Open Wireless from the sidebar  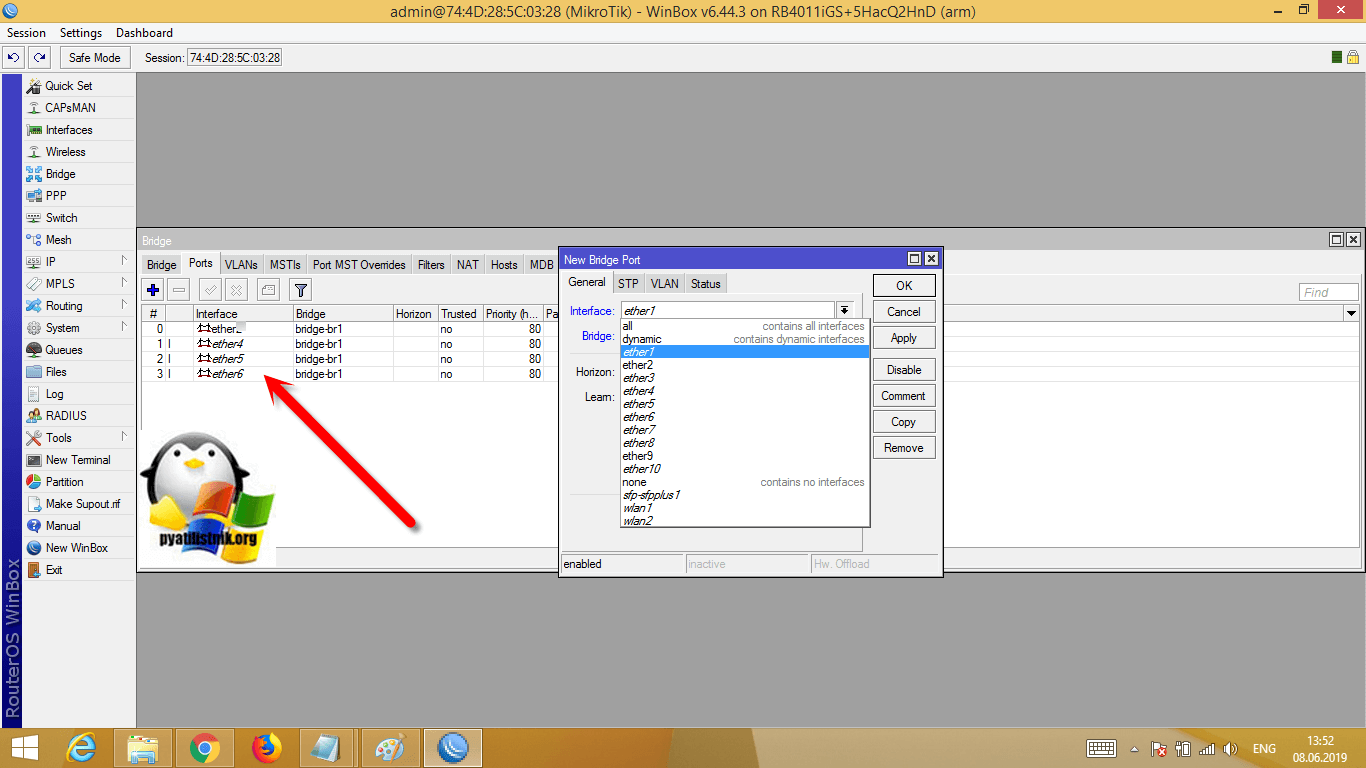[65, 152]
